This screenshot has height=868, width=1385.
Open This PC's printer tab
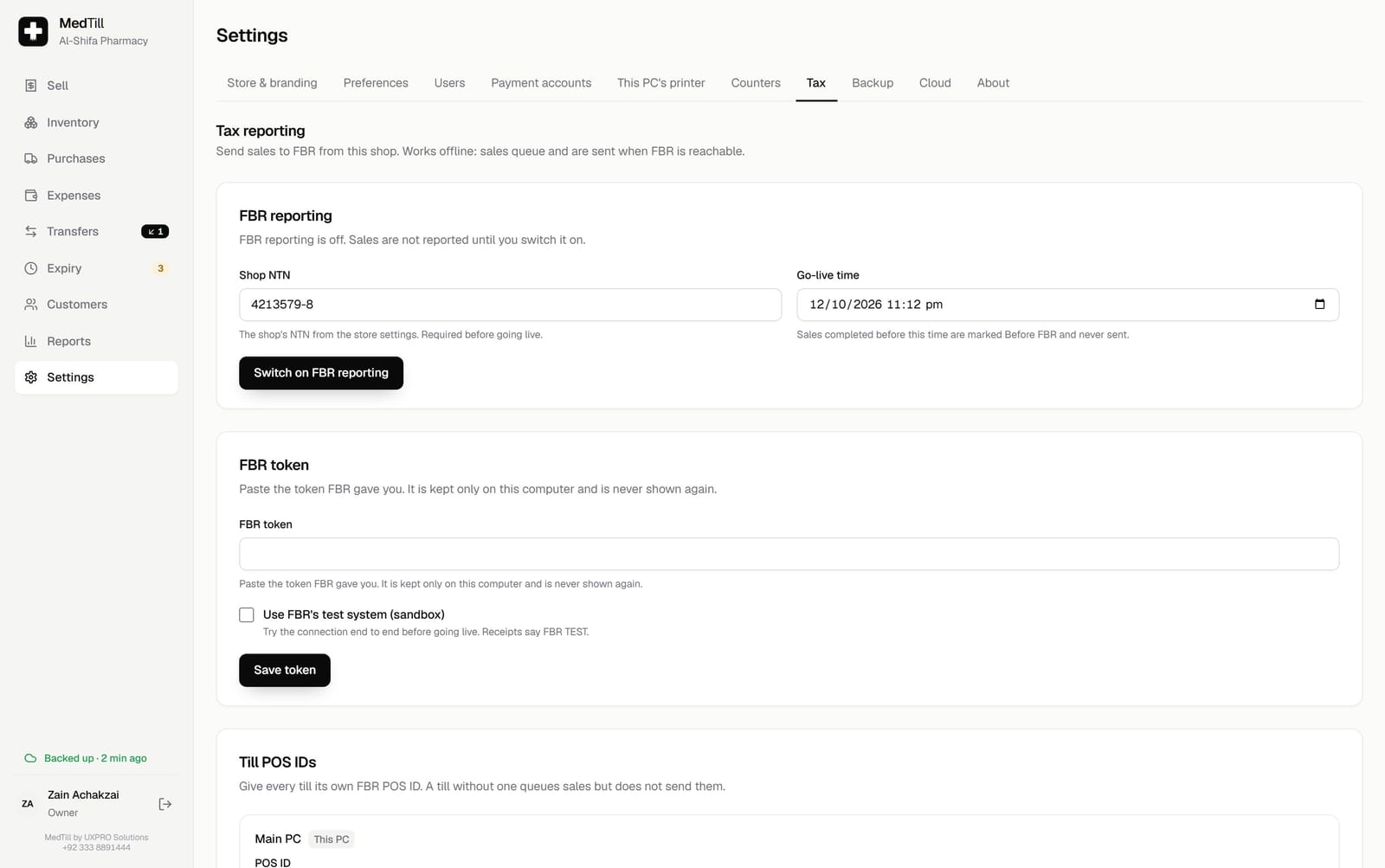tap(661, 83)
